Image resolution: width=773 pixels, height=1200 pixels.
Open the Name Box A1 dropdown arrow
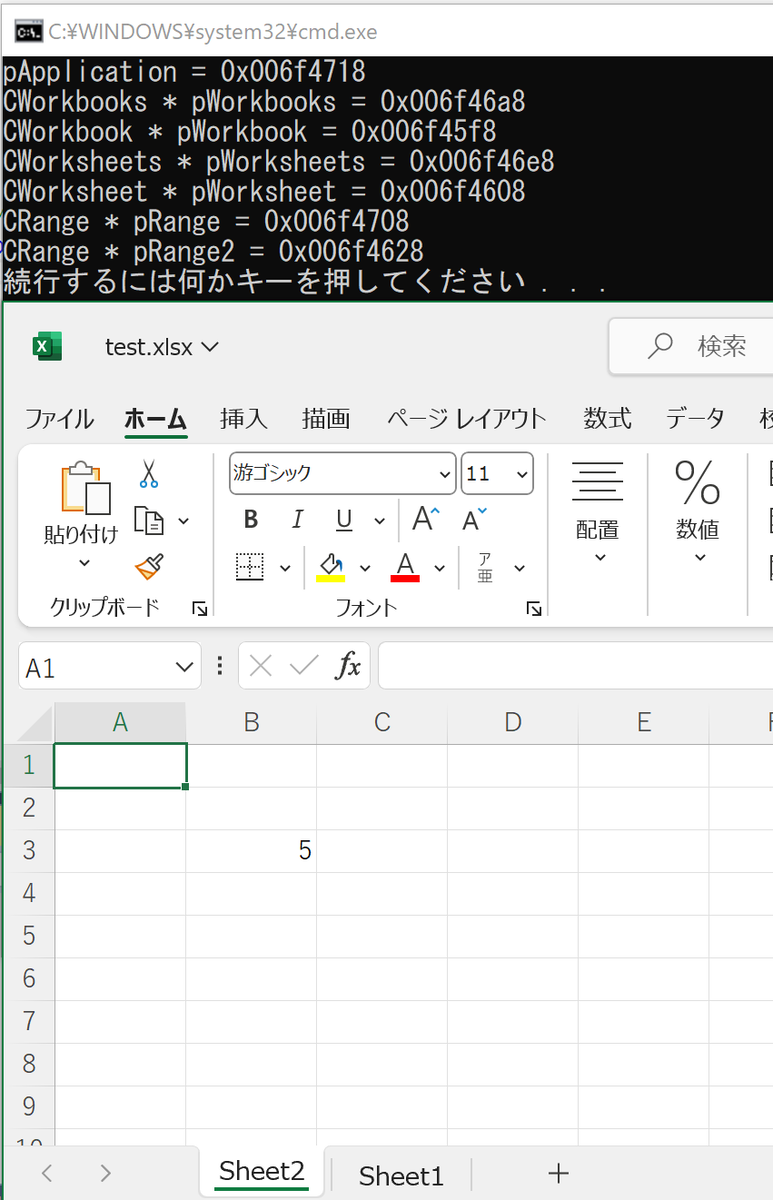tap(184, 667)
